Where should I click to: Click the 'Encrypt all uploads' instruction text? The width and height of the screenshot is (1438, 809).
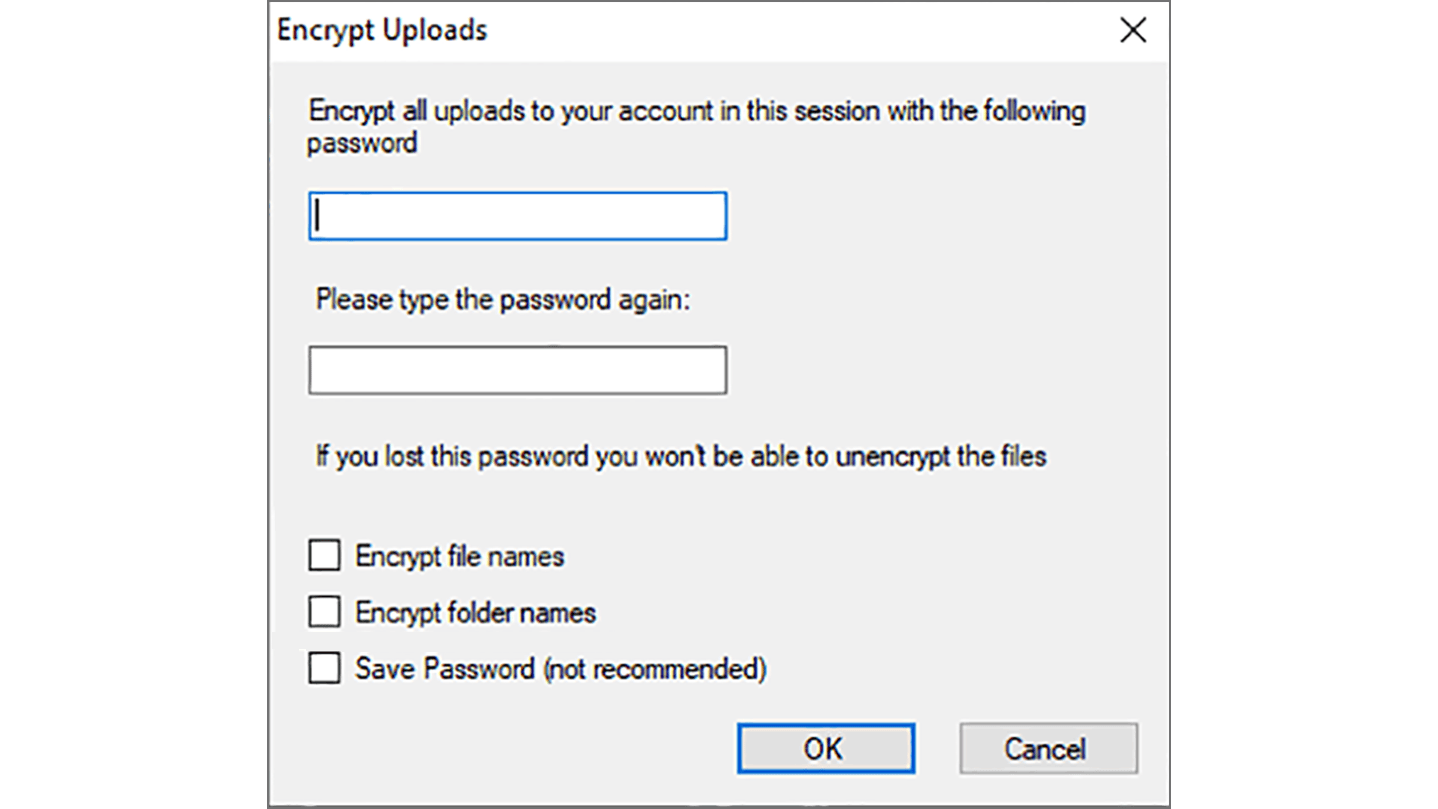[x=696, y=111]
